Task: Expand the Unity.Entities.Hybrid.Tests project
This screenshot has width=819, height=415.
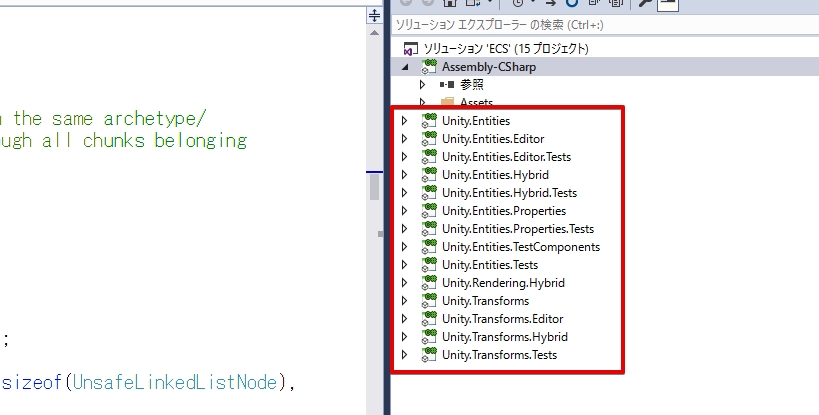Action: click(x=404, y=193)
